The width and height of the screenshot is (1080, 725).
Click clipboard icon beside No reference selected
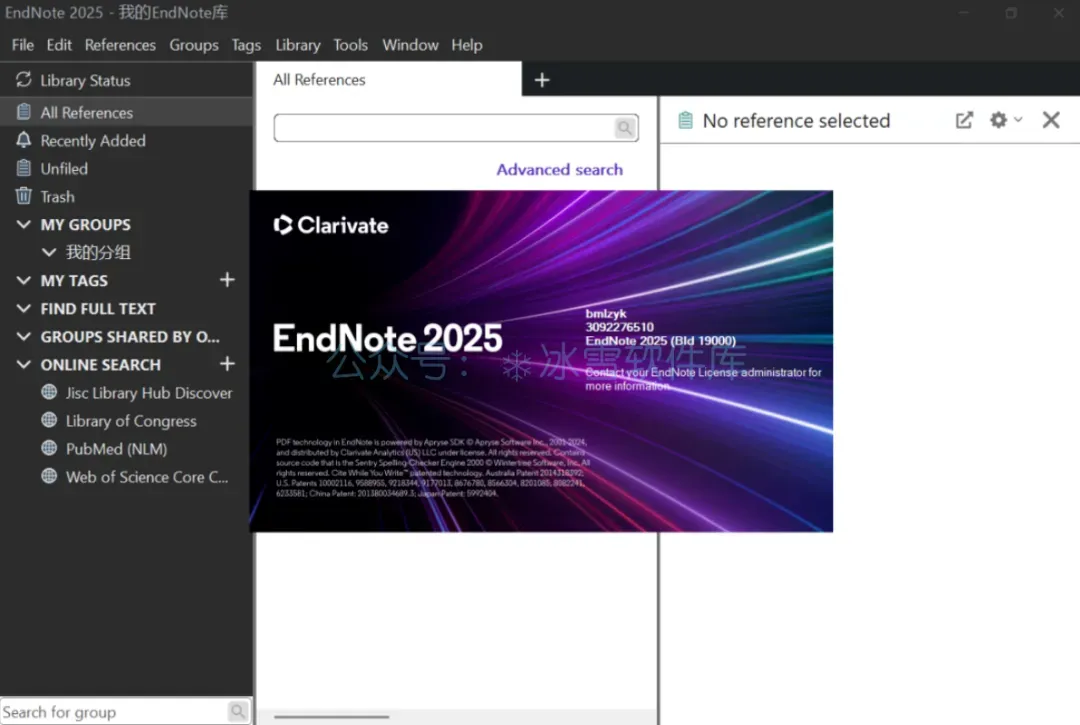click(x=685, y=120)
